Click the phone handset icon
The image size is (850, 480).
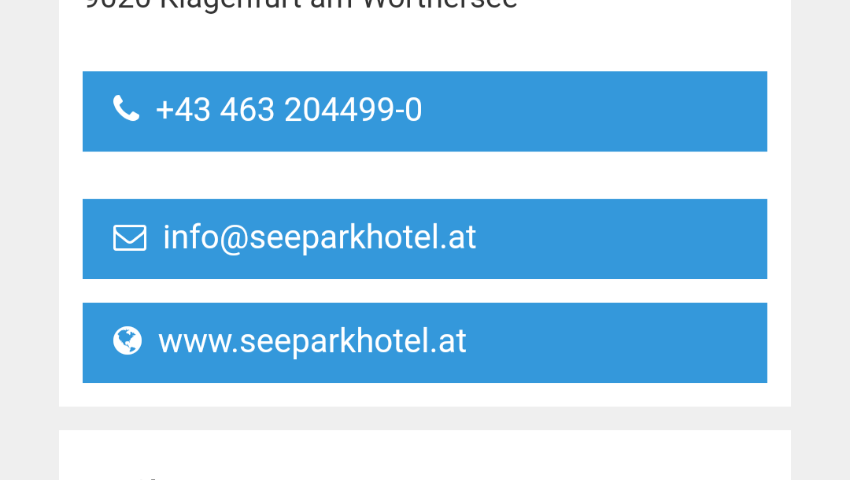[x=126, y=108]
